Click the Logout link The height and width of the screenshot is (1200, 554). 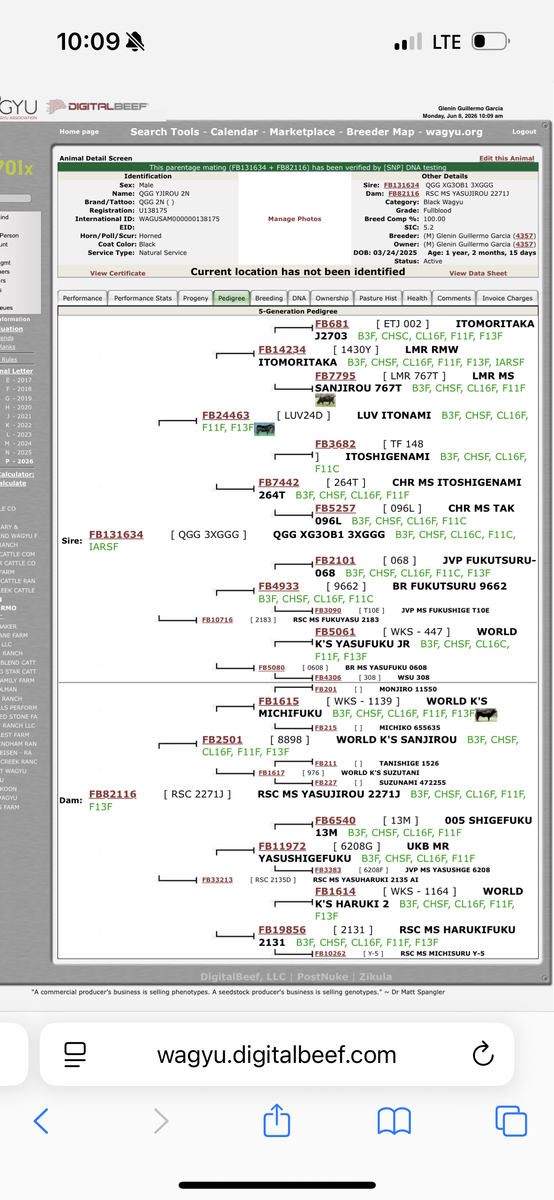tap(524, 132)
